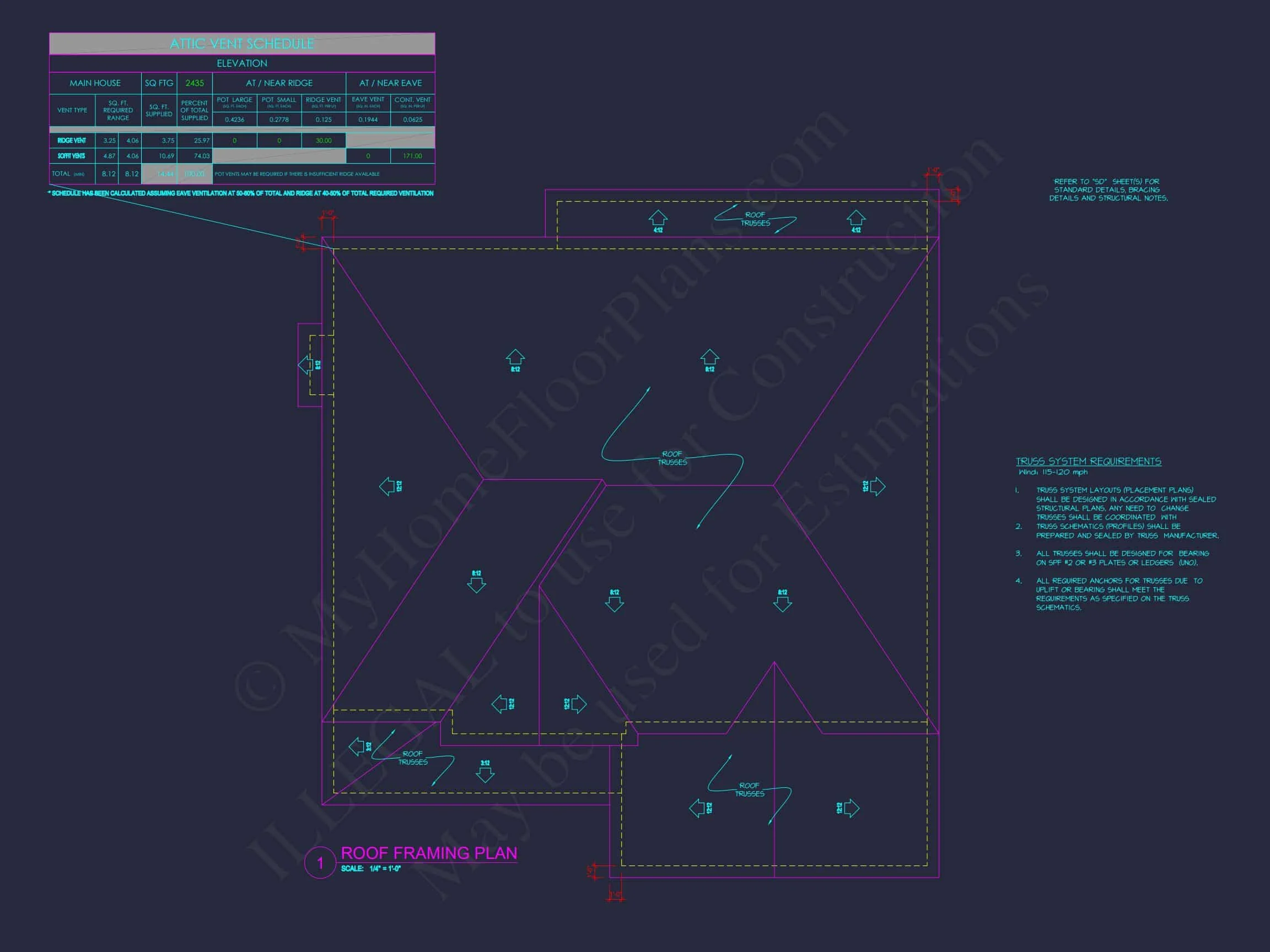The image size is (1270, 952).
Task: Click the SOFFIT VENTS row label
Action: pos(71,156)
